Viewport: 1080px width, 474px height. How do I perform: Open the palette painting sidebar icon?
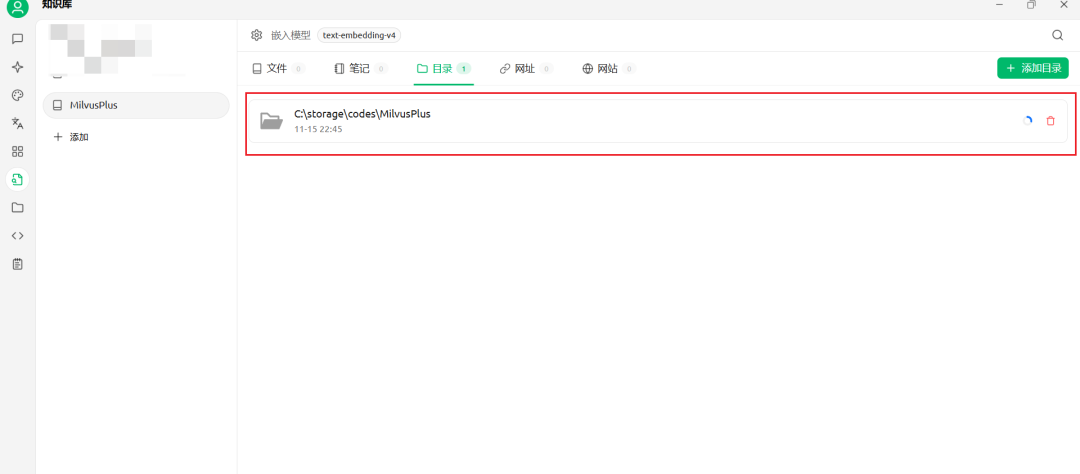[18, 95]
